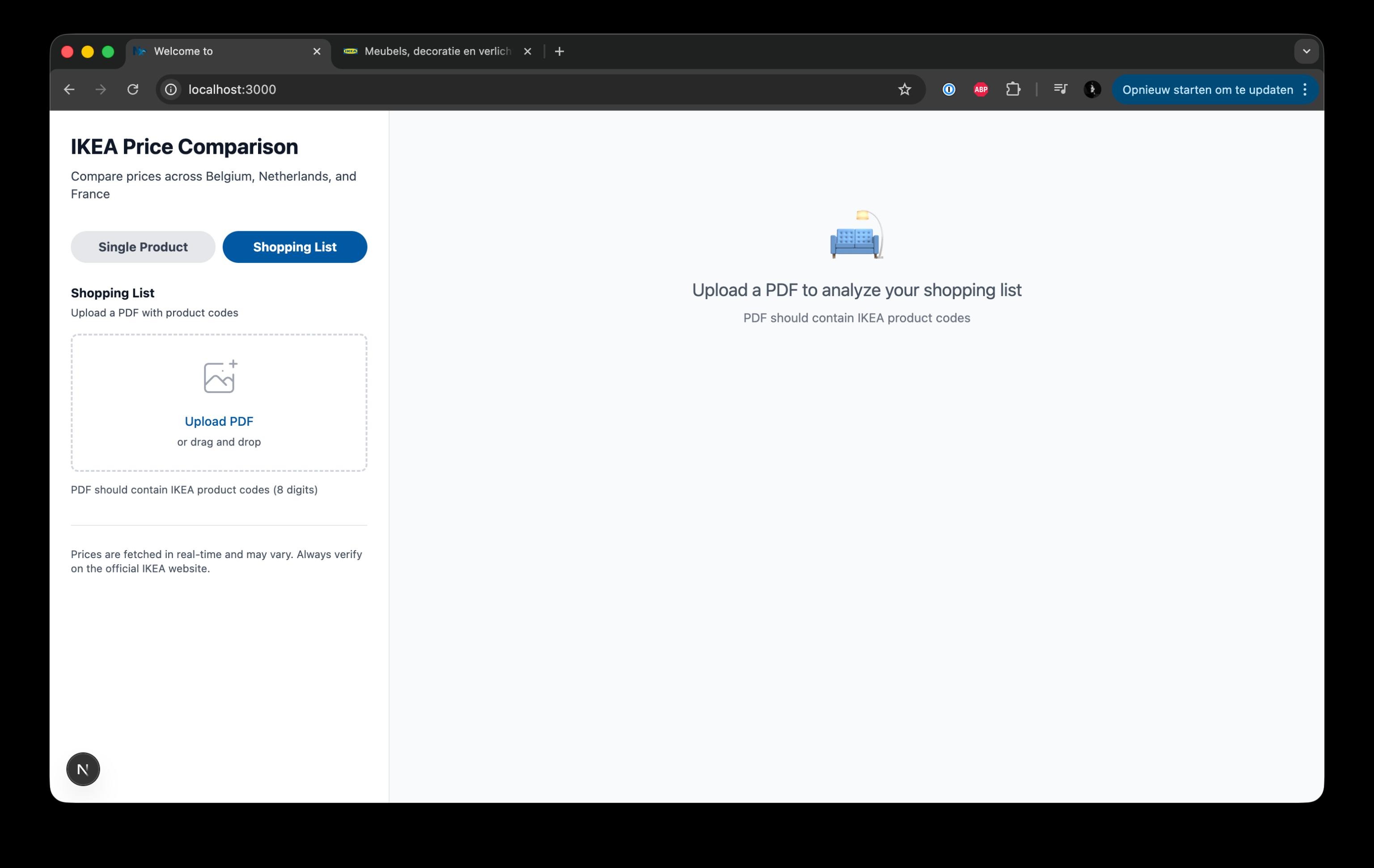1374x868 pixels.
Task: Open a new browser tab
Action: tap(559, 51)
